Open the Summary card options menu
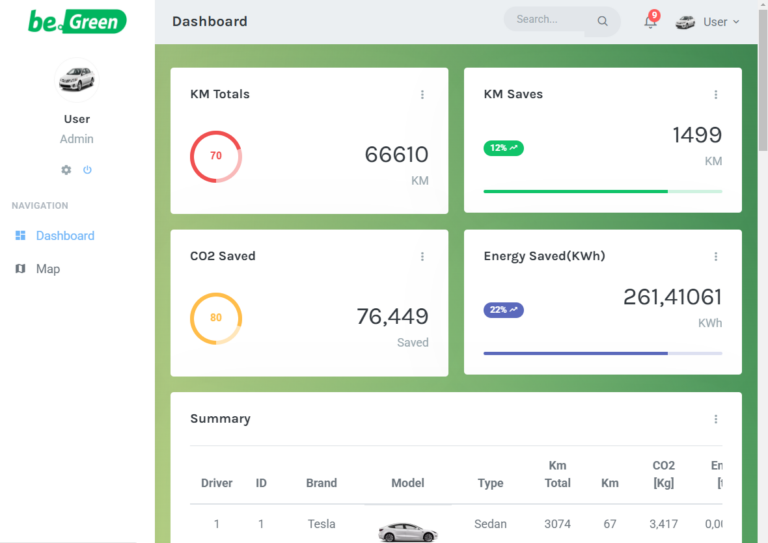The width and height of the screenshot is (768, 543). click(x=716, y=419)
